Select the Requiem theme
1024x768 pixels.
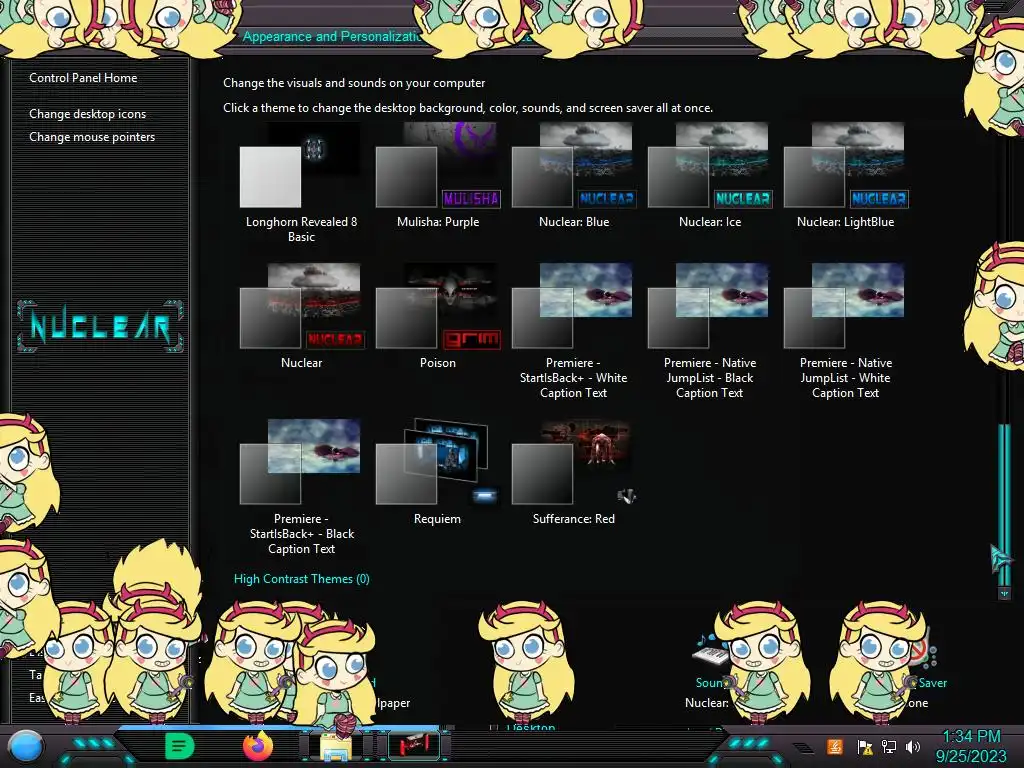click(438, 473)
